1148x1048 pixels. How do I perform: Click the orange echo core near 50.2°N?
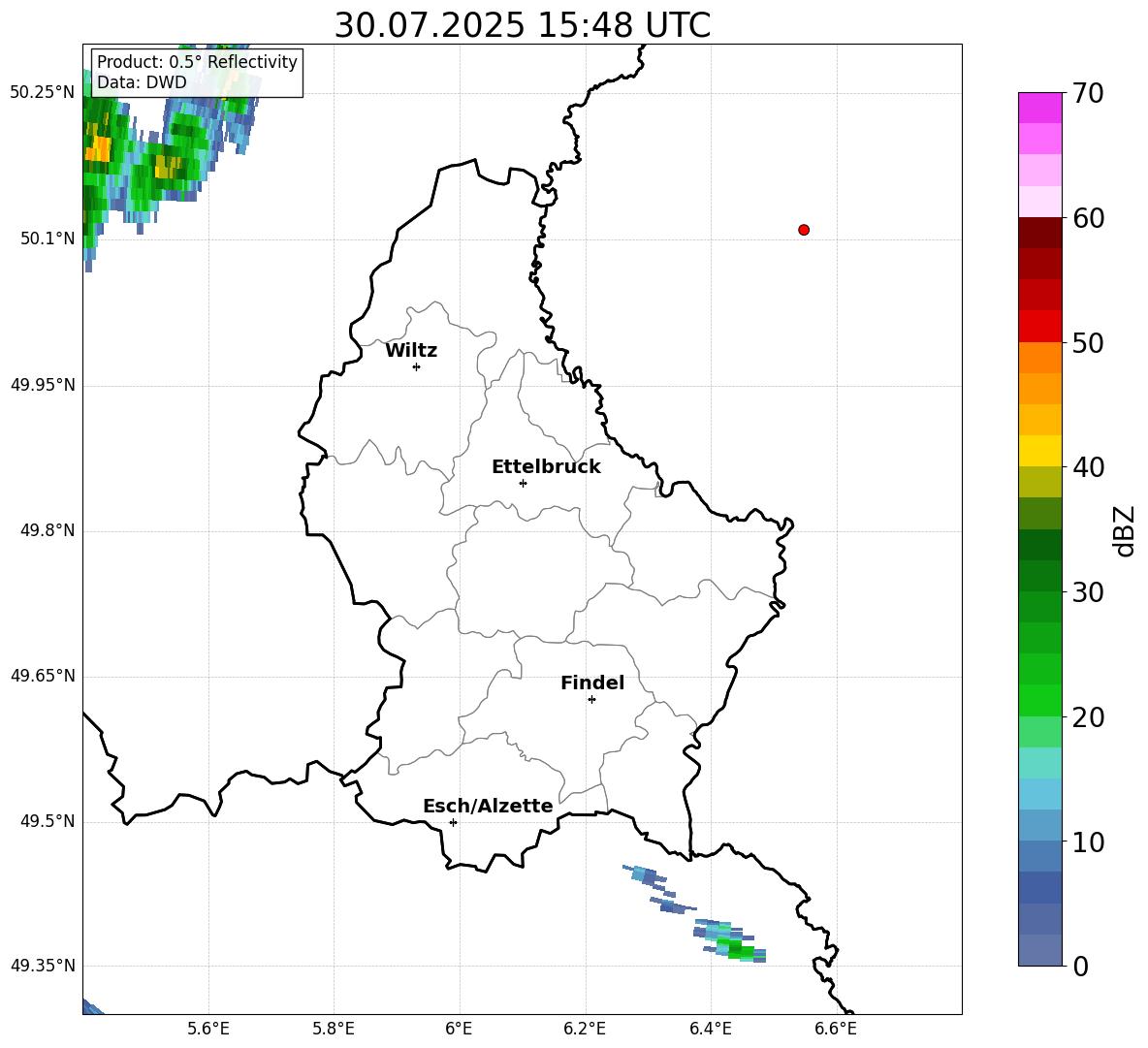(x=97, y=148)
